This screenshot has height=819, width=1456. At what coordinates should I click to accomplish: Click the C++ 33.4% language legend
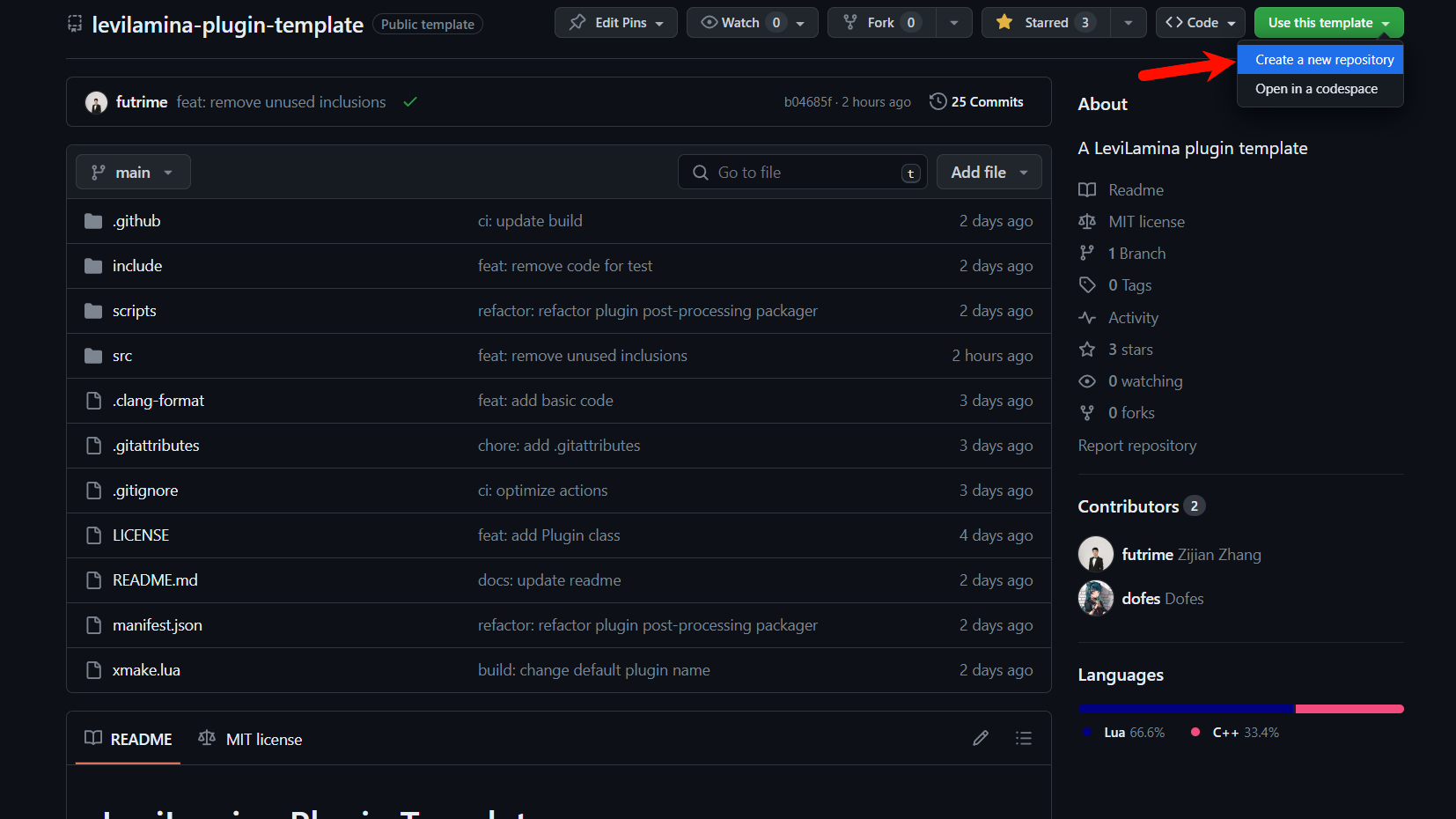1235,733
